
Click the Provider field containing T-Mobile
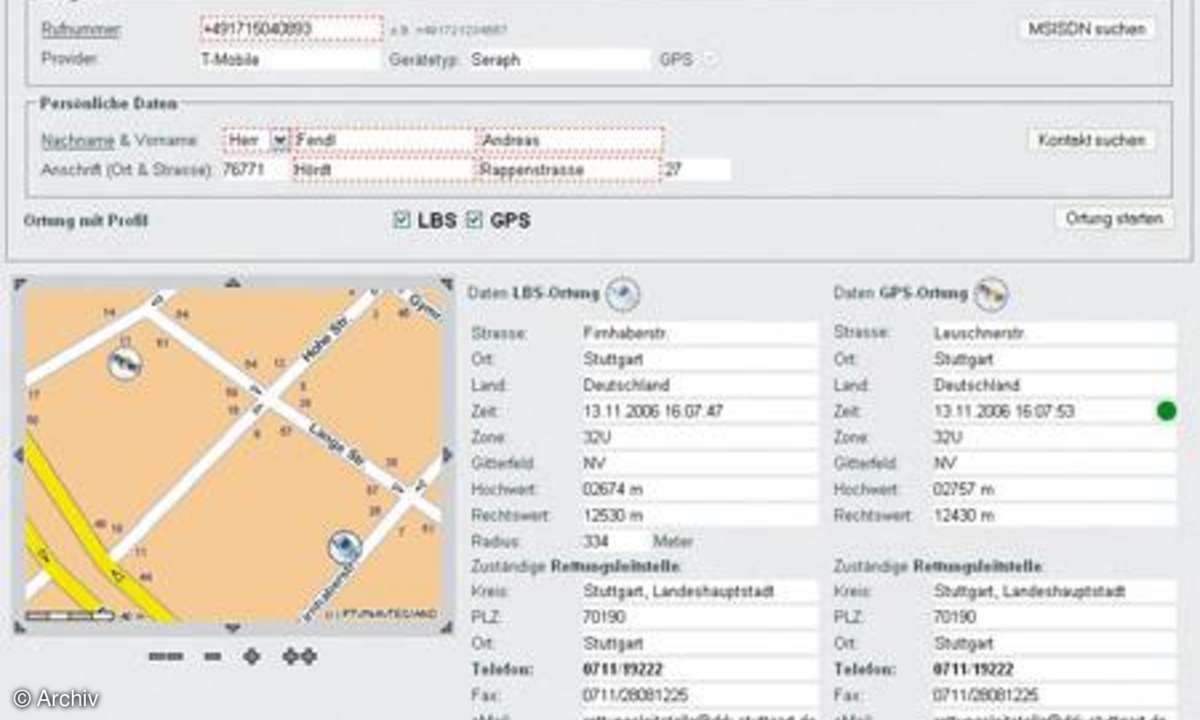click(x=290, y=59)
